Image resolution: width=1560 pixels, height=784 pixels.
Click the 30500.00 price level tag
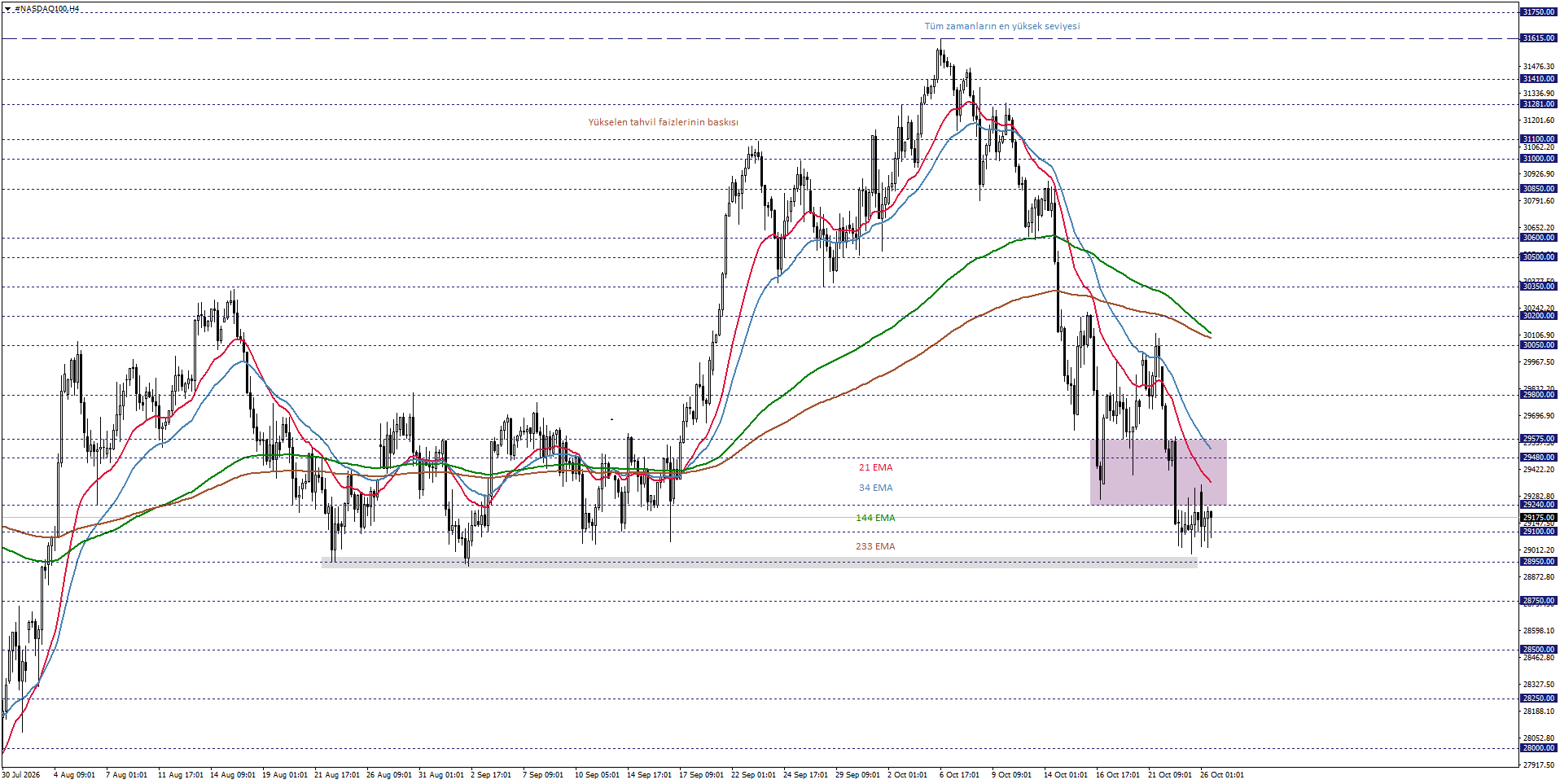tap(1539, 257)
